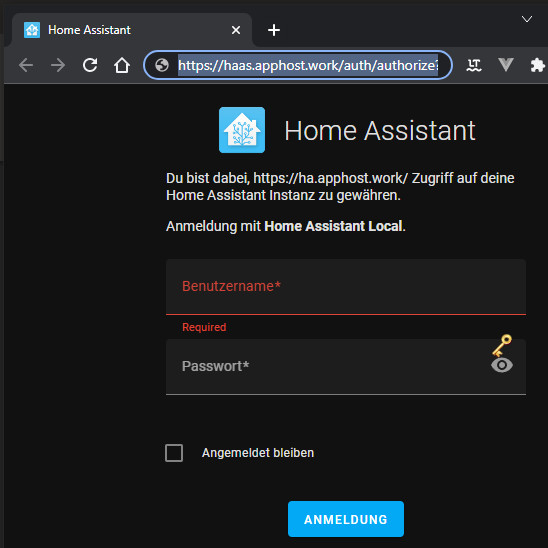548x548 pixels.
Task: Focus the Passwort input field
Action: coord(346,367)
